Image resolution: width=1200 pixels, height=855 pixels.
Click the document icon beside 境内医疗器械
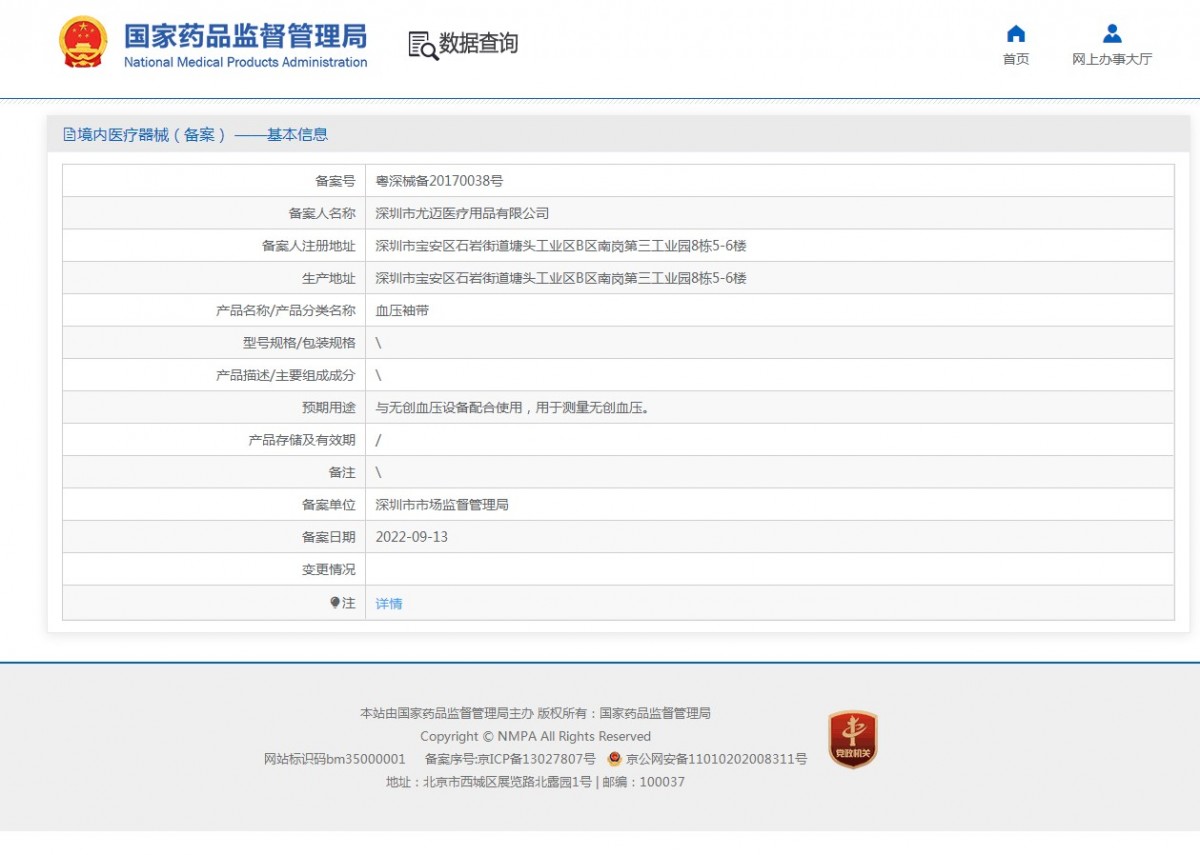click(x=69, y=135)
